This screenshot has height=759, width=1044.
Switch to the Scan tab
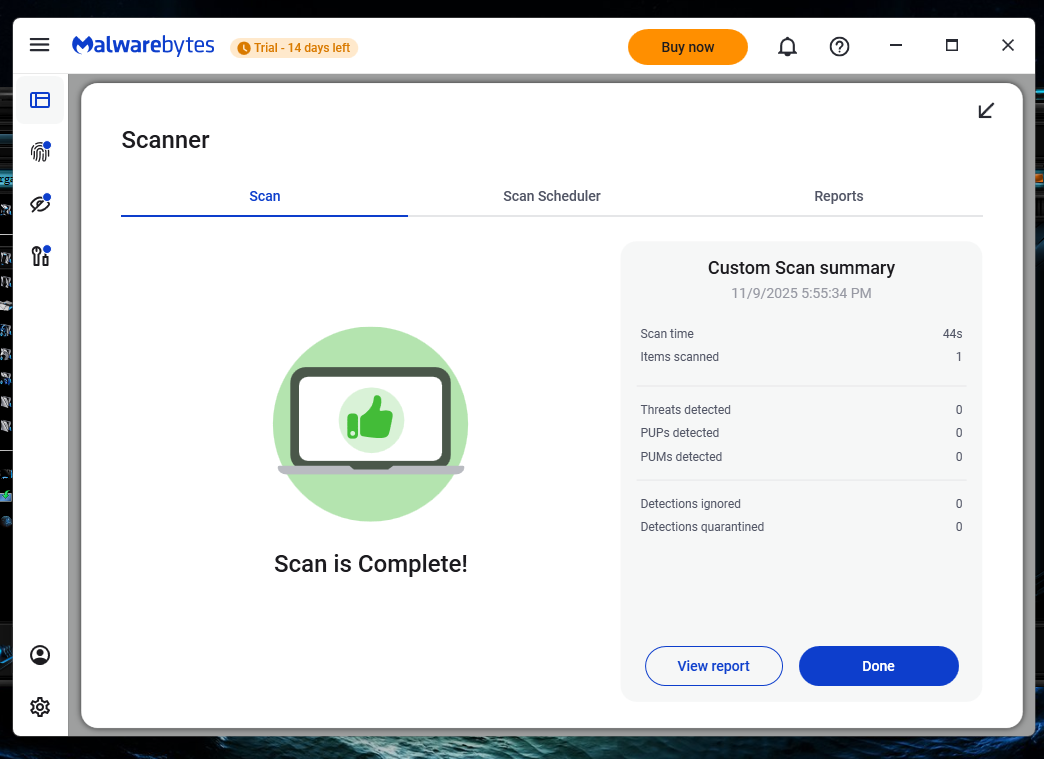tap(264, 196)
